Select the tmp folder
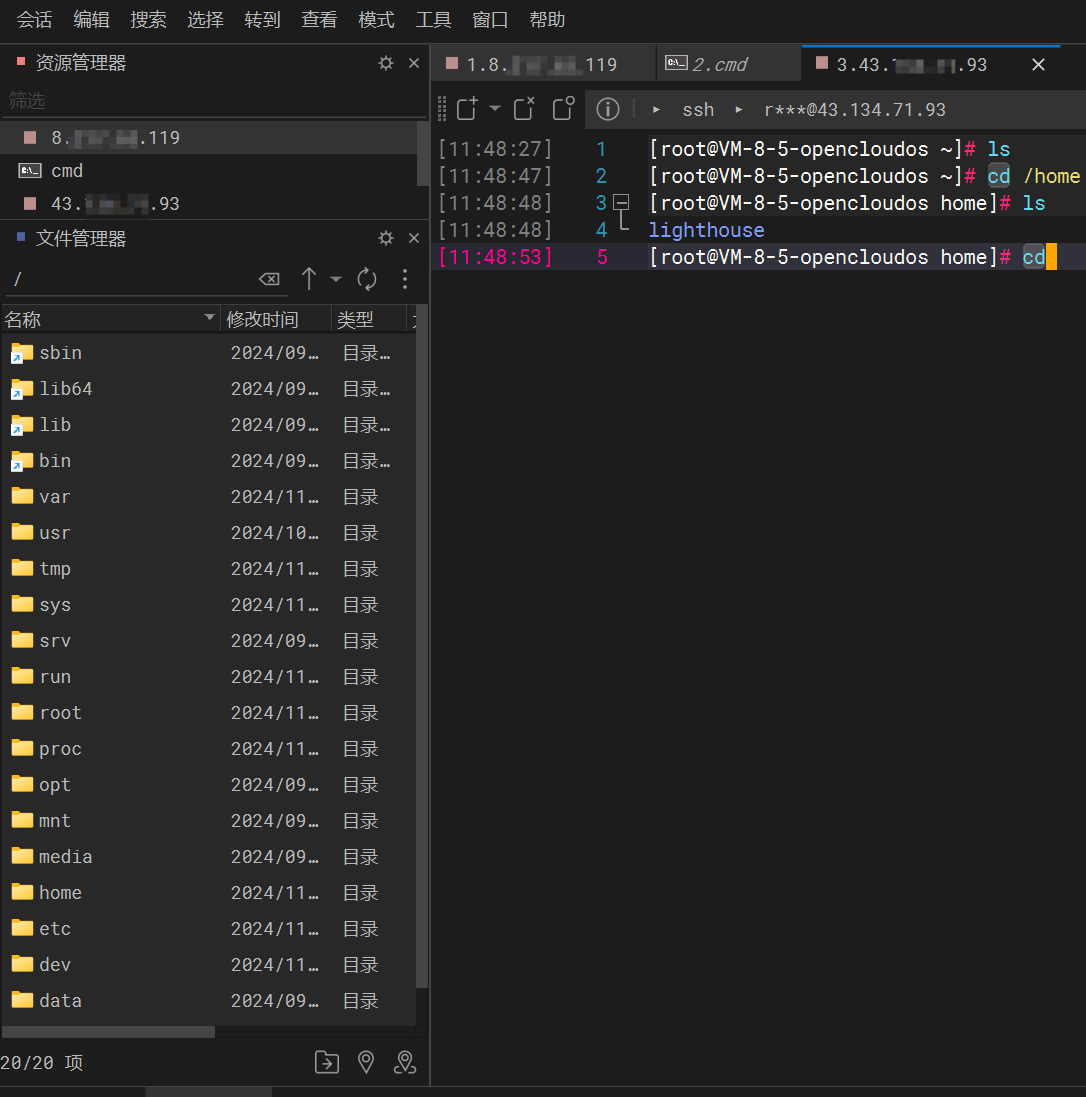 coord(209,569)
